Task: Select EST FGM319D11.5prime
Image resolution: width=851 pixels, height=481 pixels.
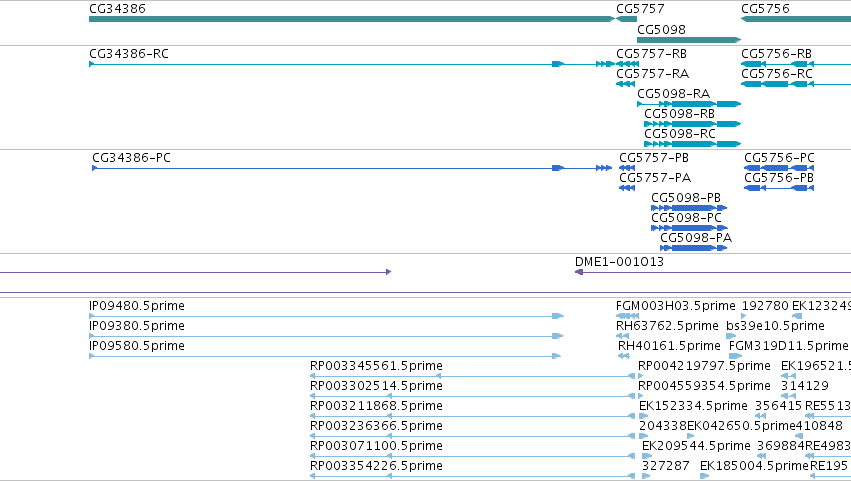Action: (x=735, y=356)
